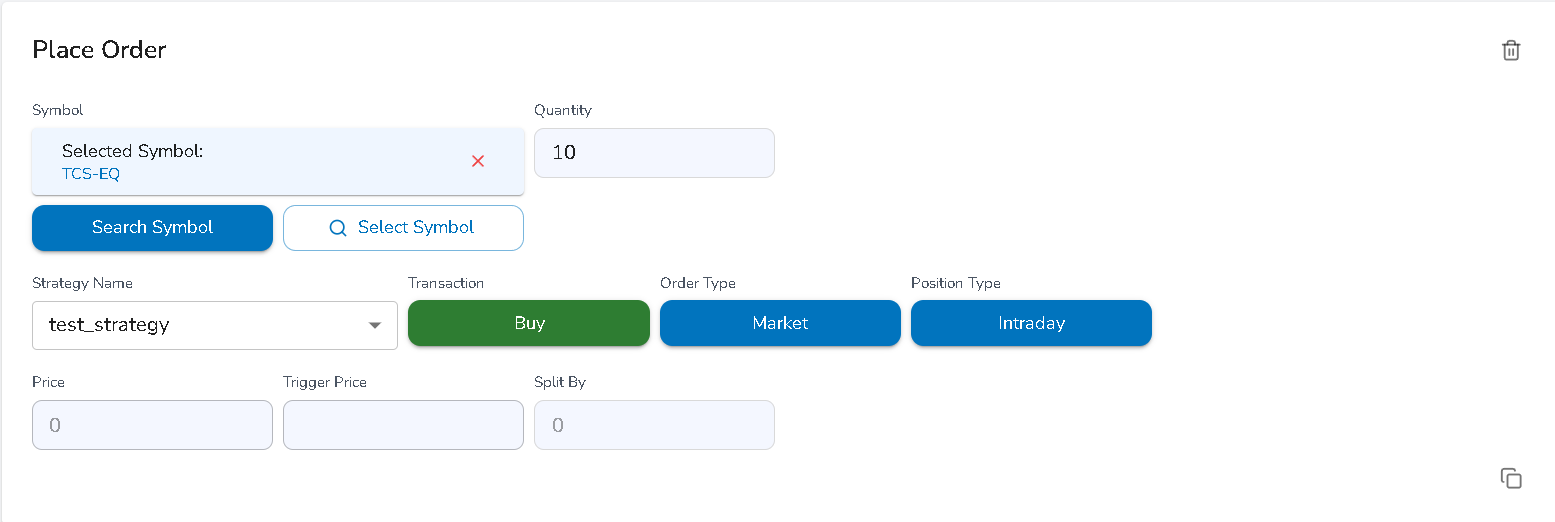Click into the Price field

pos(152,425)
